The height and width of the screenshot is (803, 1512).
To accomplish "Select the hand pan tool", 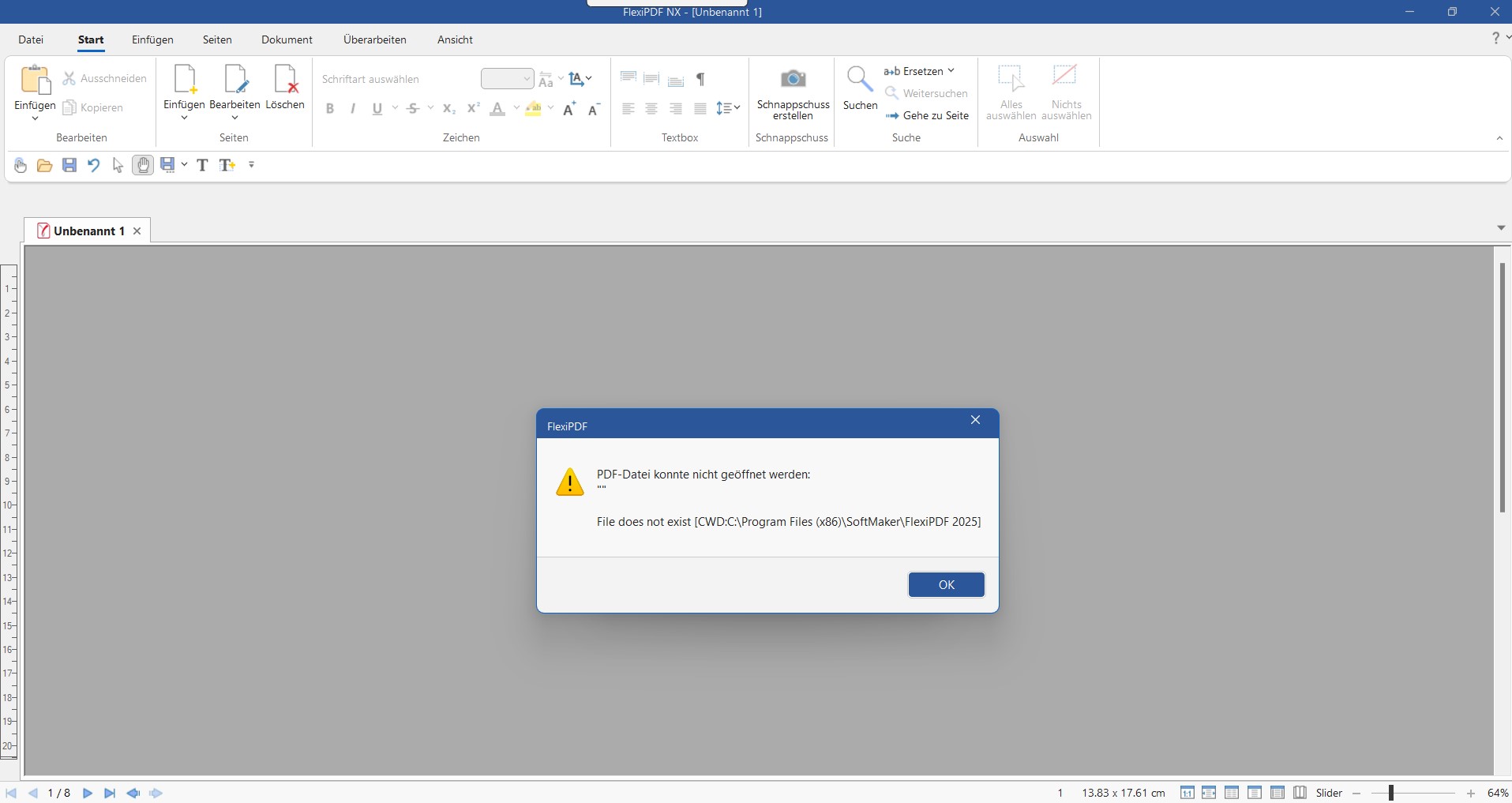I will pyautogui.click(x=143, y=165).
